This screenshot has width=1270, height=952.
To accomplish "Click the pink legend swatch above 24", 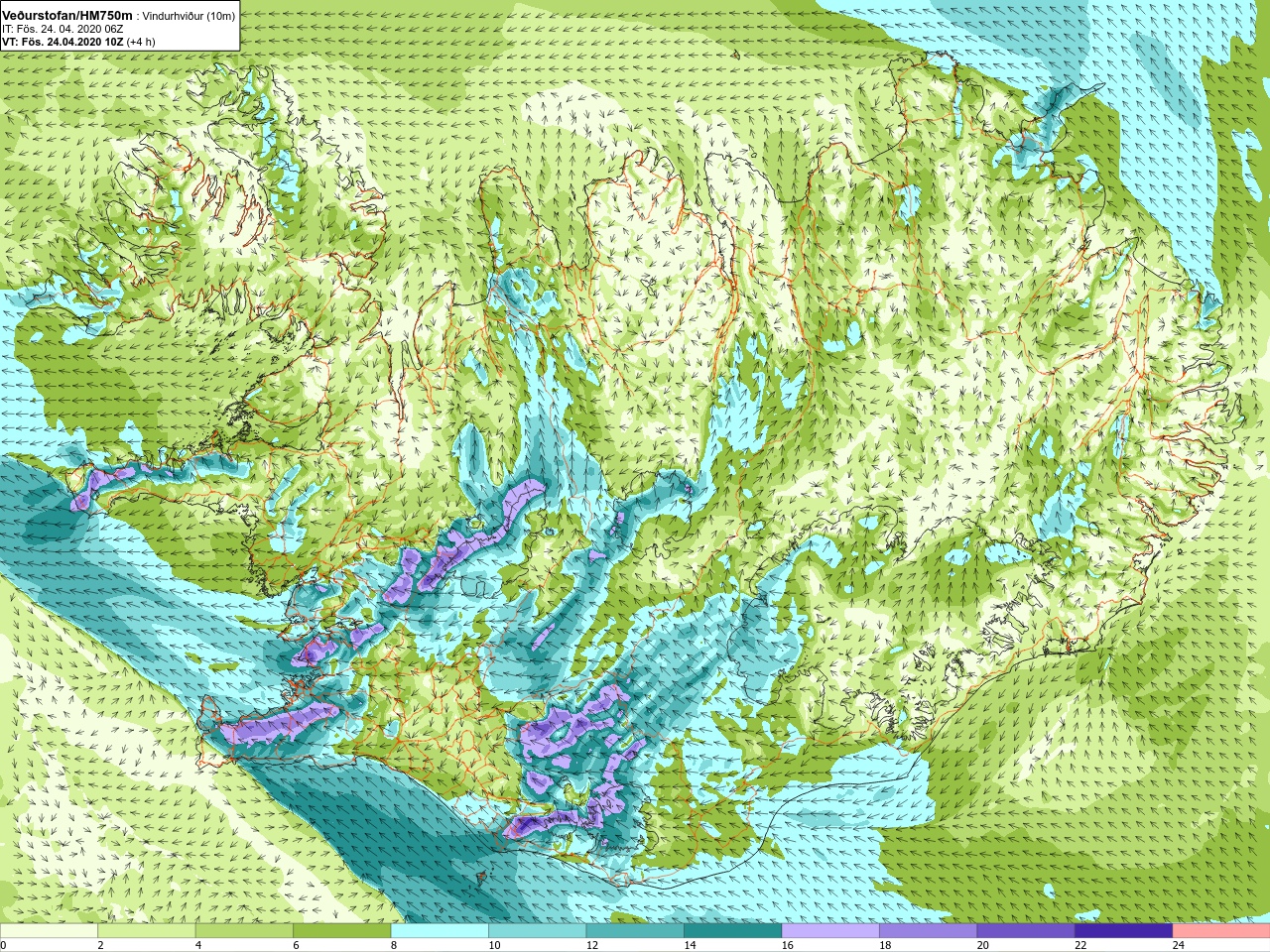I will 1221,931.
